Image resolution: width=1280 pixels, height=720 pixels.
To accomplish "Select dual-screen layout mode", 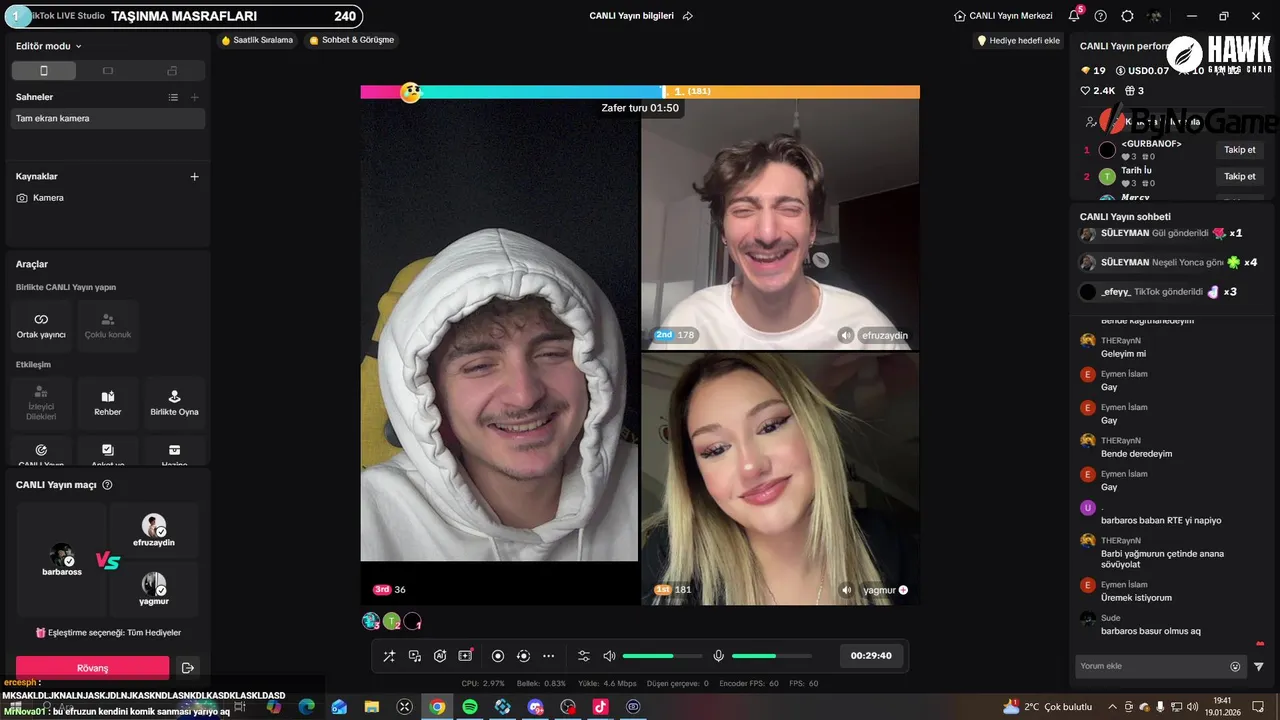I will tap(172, 71).
